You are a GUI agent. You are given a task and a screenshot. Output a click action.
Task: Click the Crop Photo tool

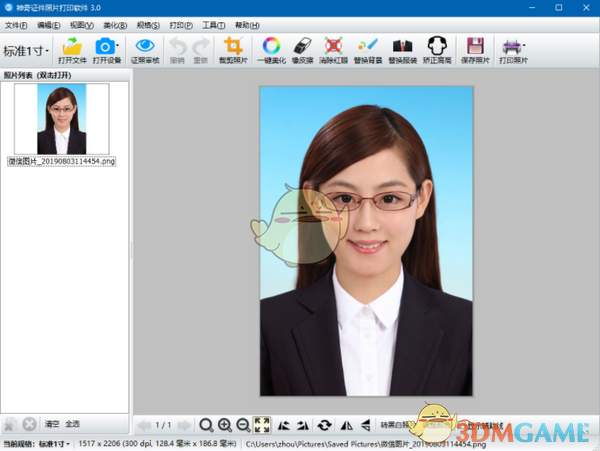233,46
